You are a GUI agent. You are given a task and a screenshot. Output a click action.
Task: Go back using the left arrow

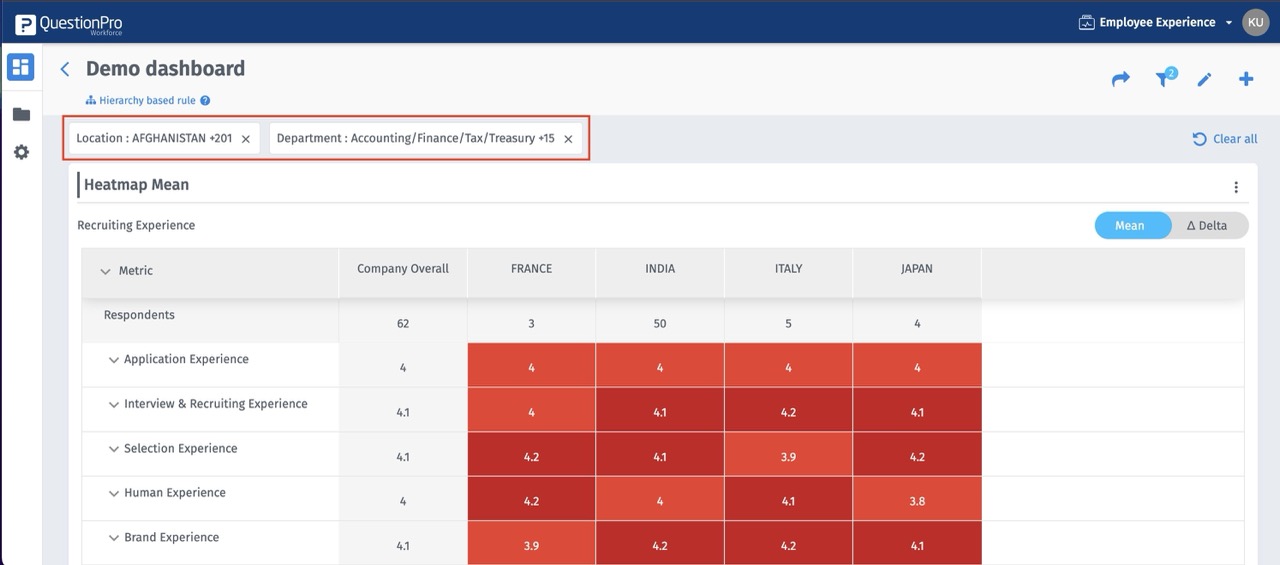click(65, 69)
